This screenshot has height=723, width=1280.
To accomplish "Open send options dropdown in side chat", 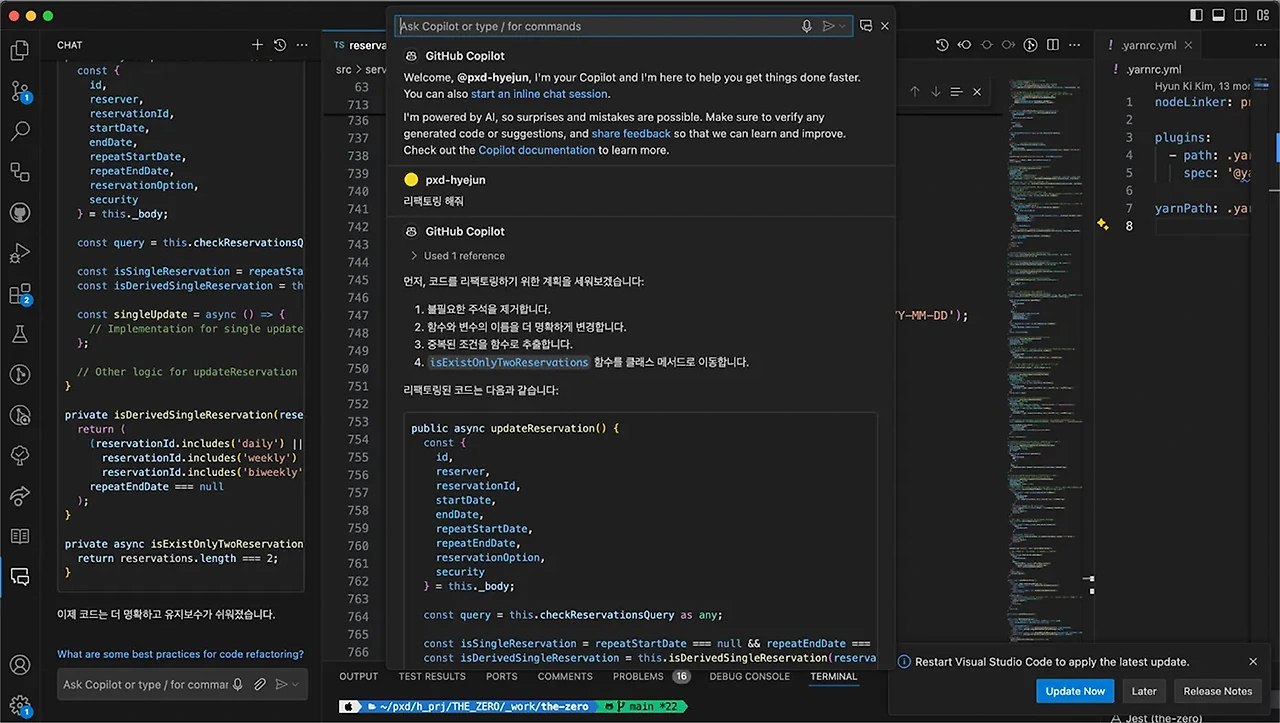I will coord(297,684).
